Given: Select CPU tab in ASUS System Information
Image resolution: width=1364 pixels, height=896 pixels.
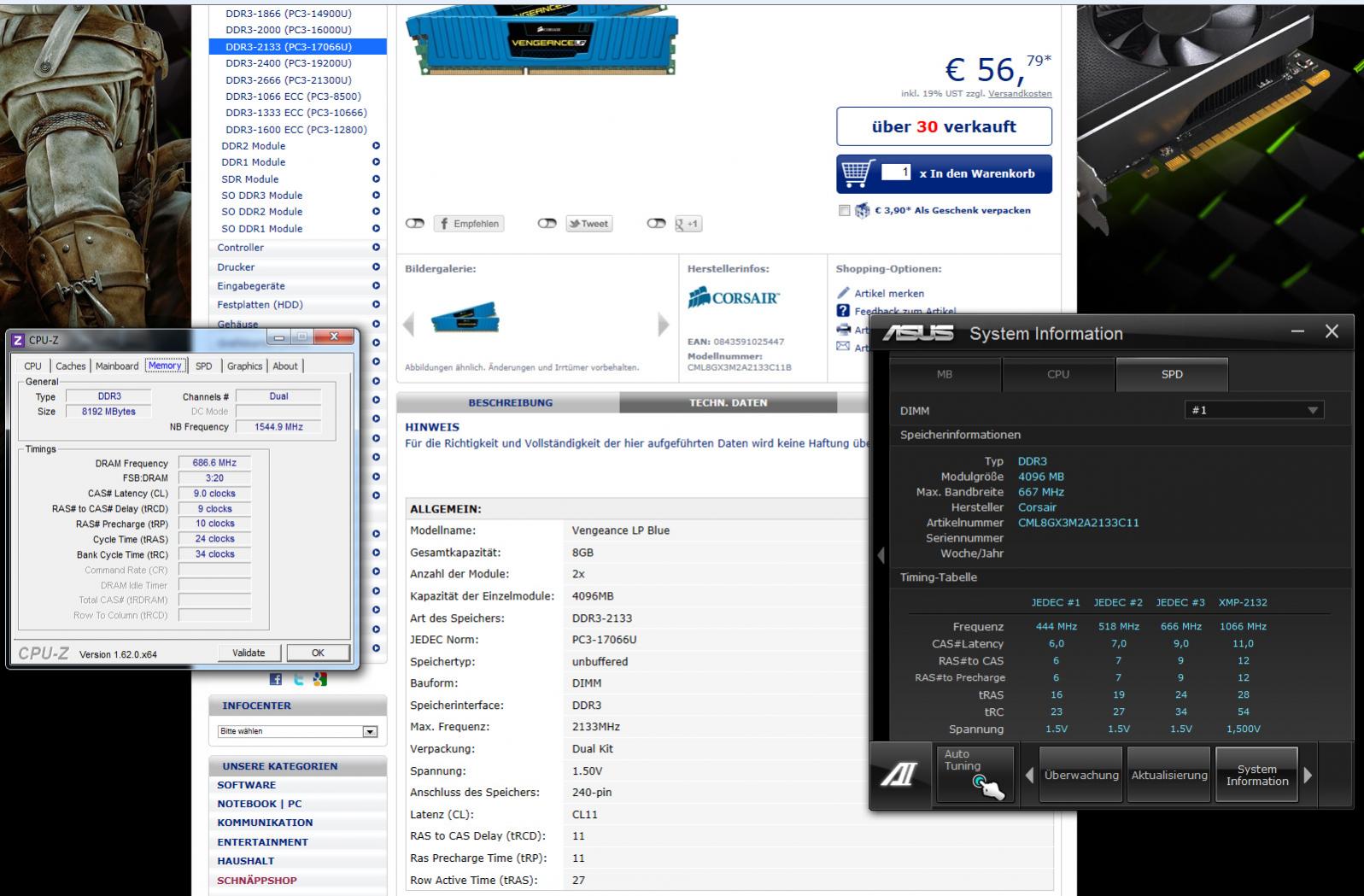Looking at the screenshot, I should [x=1058, y=374].
